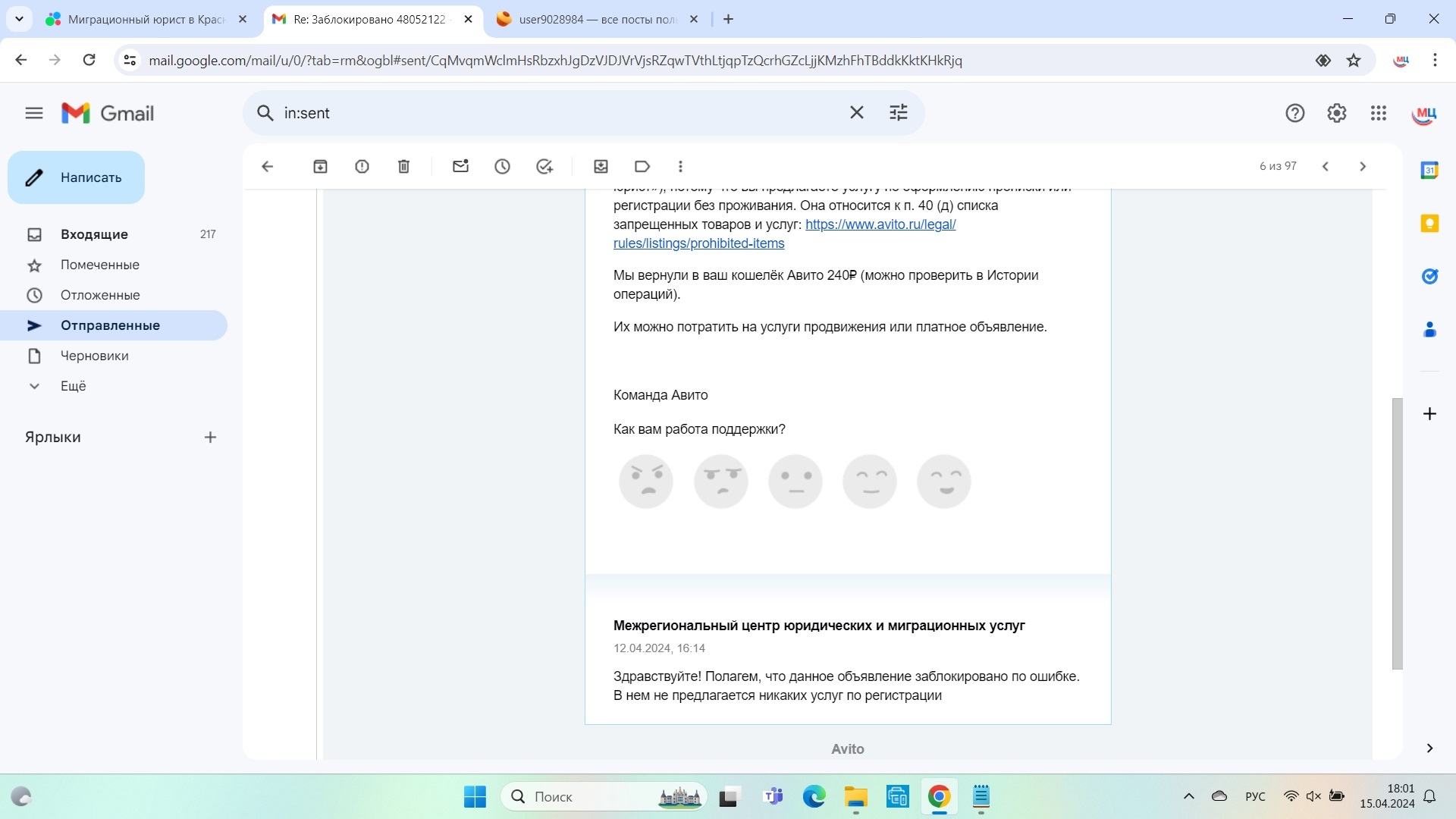Open Microsoft Edge from taskbar
Screen dimensions: 1456x819
[814, 797]
